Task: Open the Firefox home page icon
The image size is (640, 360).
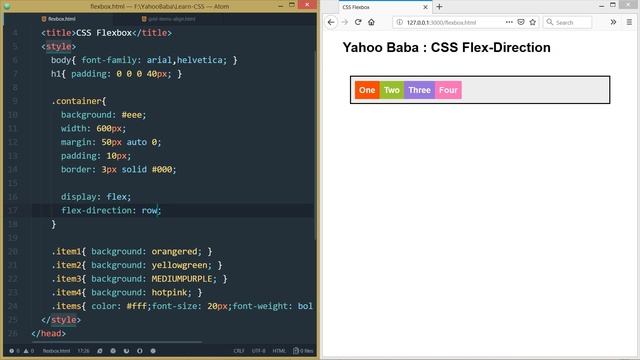Action: click(x=371, y=22)
